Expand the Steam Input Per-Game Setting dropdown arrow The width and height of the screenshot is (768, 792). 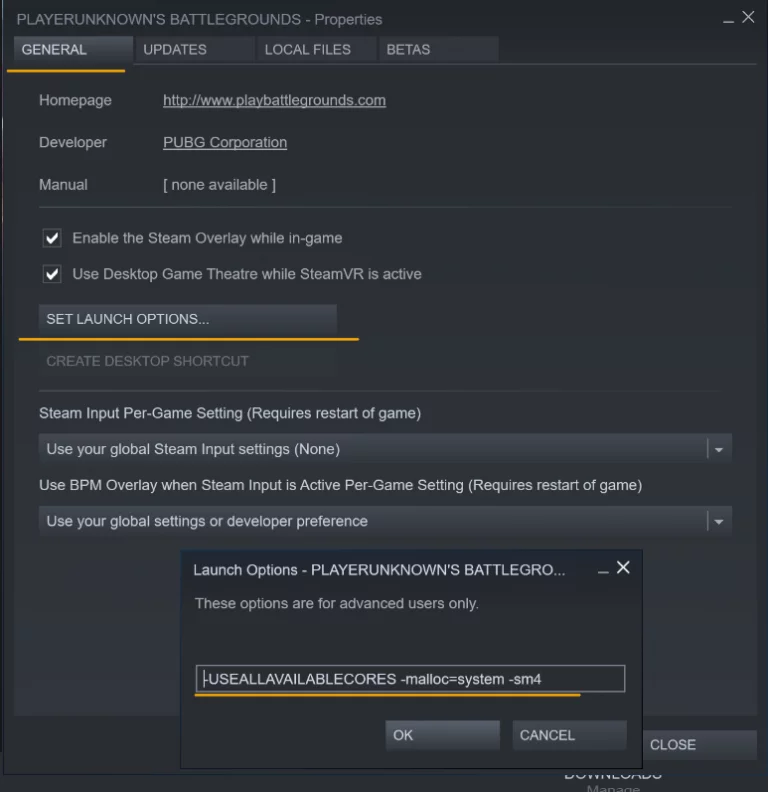pos(718,449)
